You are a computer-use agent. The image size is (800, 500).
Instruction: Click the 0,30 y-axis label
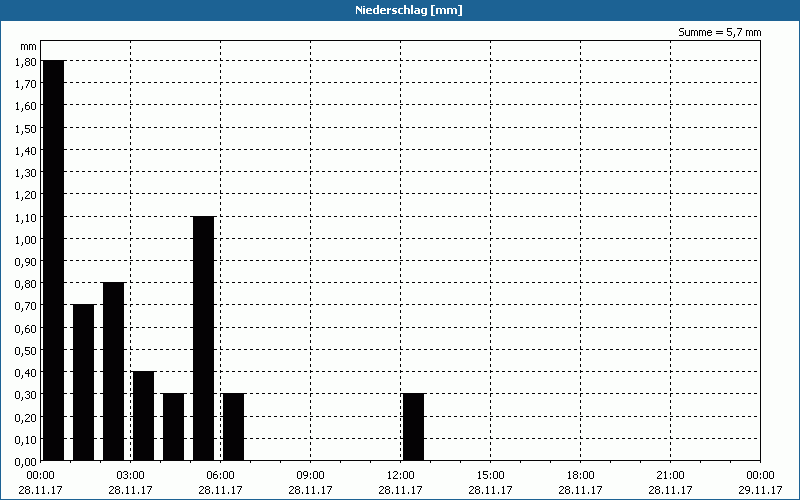pyautogui.click(x=26, y=394)
